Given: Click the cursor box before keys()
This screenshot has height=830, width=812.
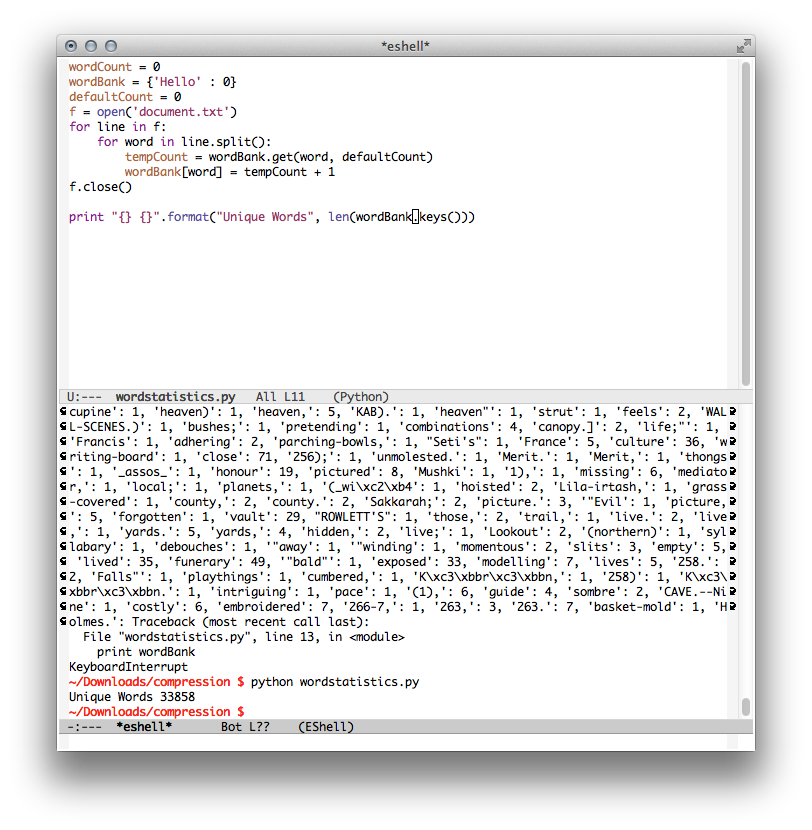Looking at the screenshot, I should coord(416,216).
